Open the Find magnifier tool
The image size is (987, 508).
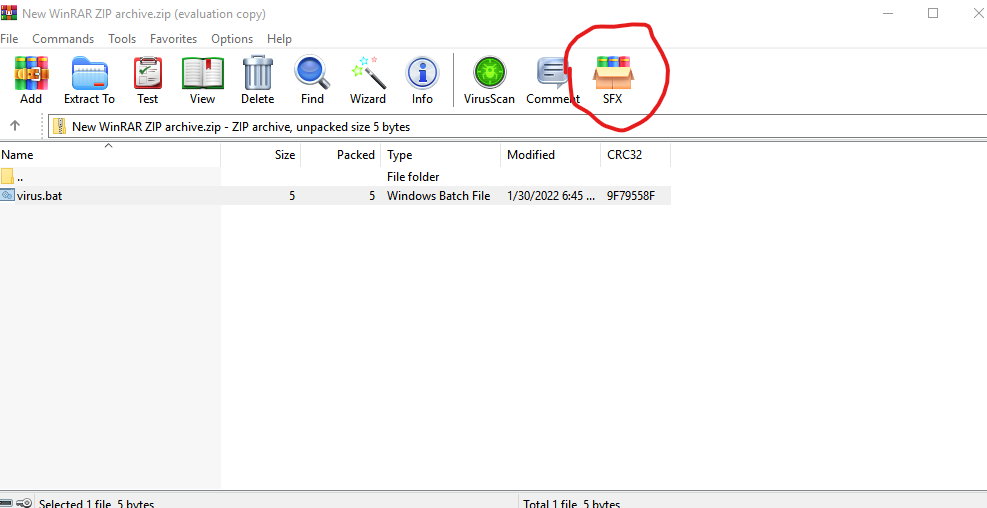[312, 80]
